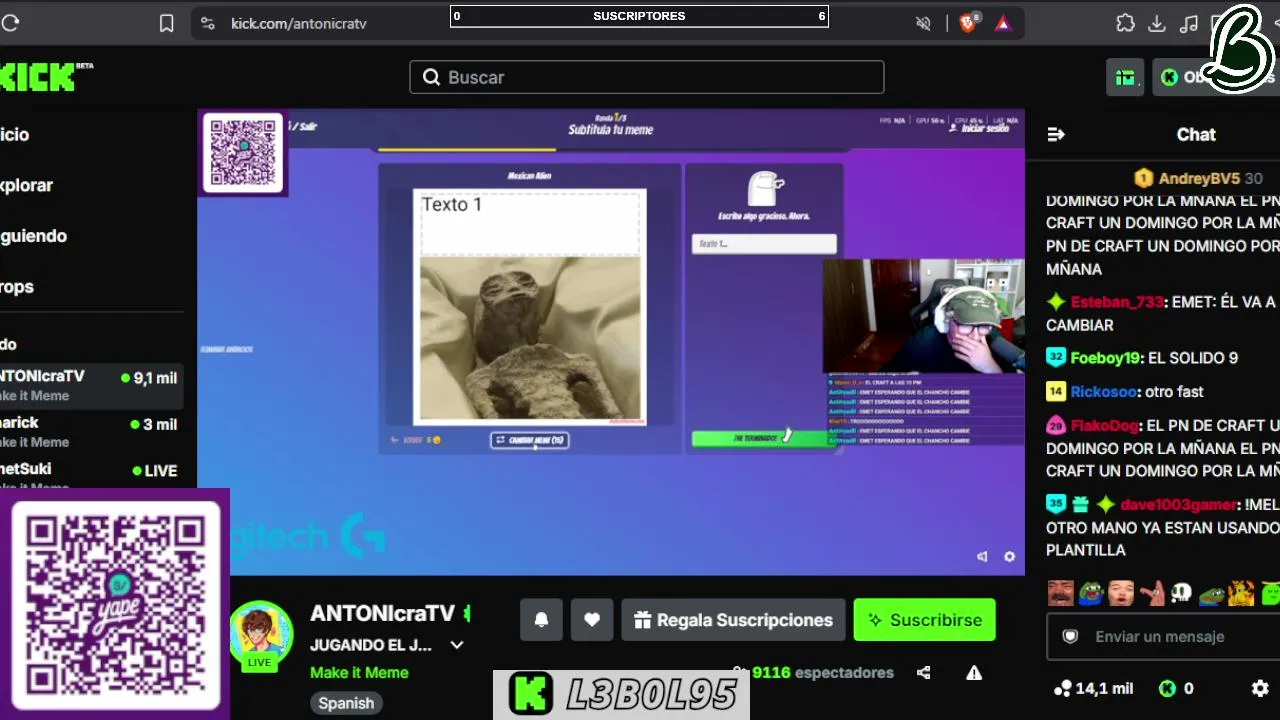Screen dimensions: 1280x720
Task: Open the site settings icon beside the URL
Action: (208, 23)
